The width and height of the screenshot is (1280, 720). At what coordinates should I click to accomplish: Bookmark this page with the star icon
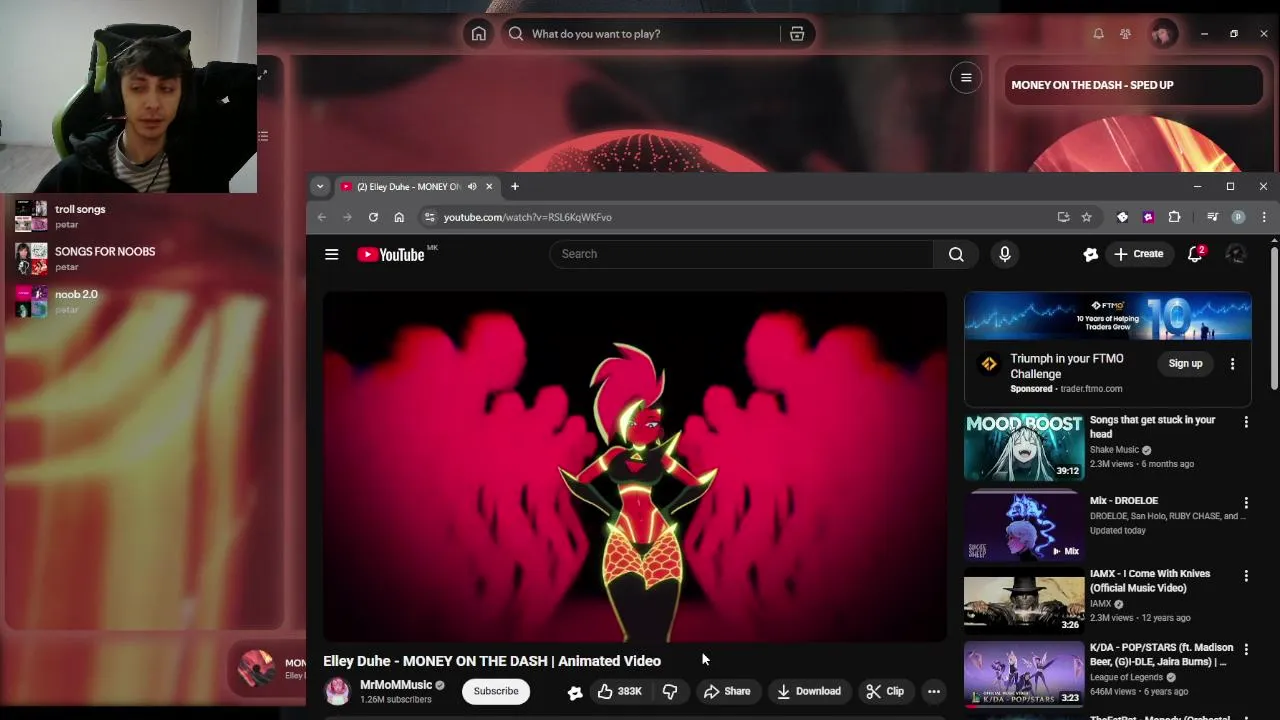click(x=1086, y=217)
